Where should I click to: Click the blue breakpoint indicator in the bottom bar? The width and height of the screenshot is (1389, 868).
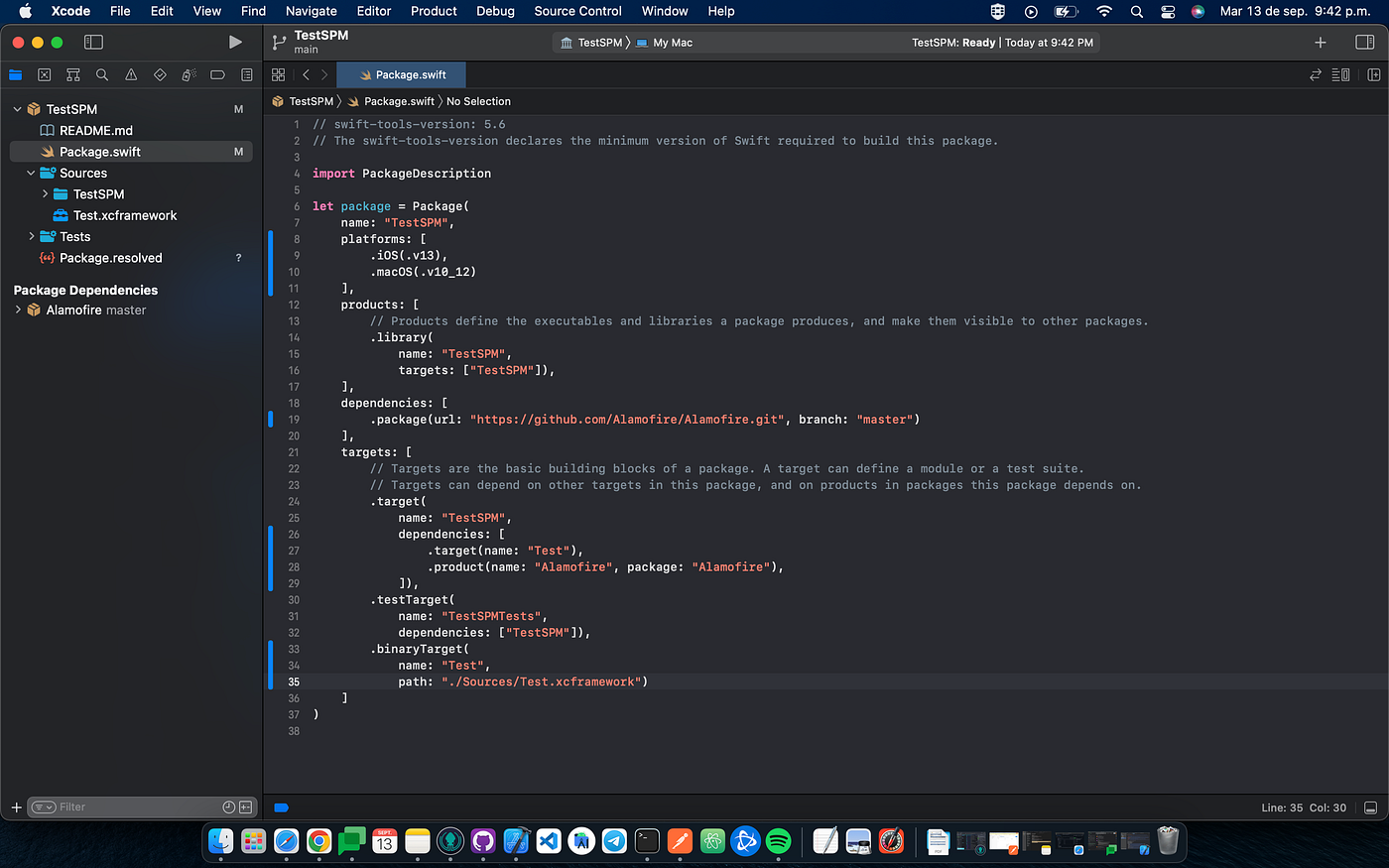point(281,807)
